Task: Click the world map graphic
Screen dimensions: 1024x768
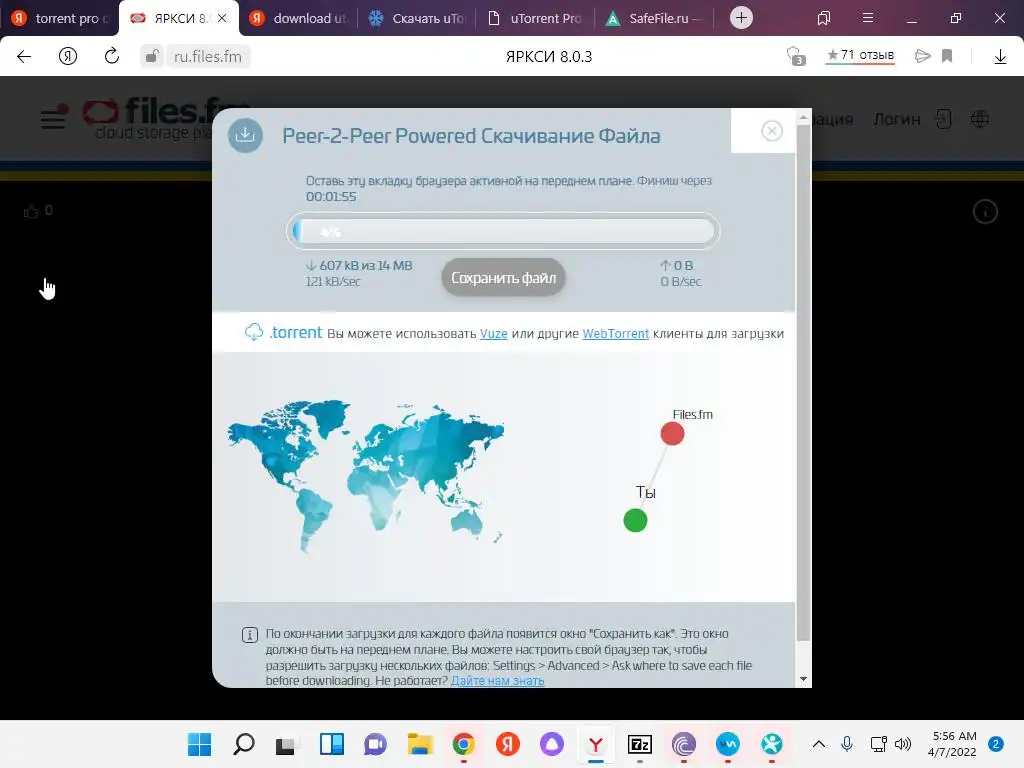Action: click(366, 475)
